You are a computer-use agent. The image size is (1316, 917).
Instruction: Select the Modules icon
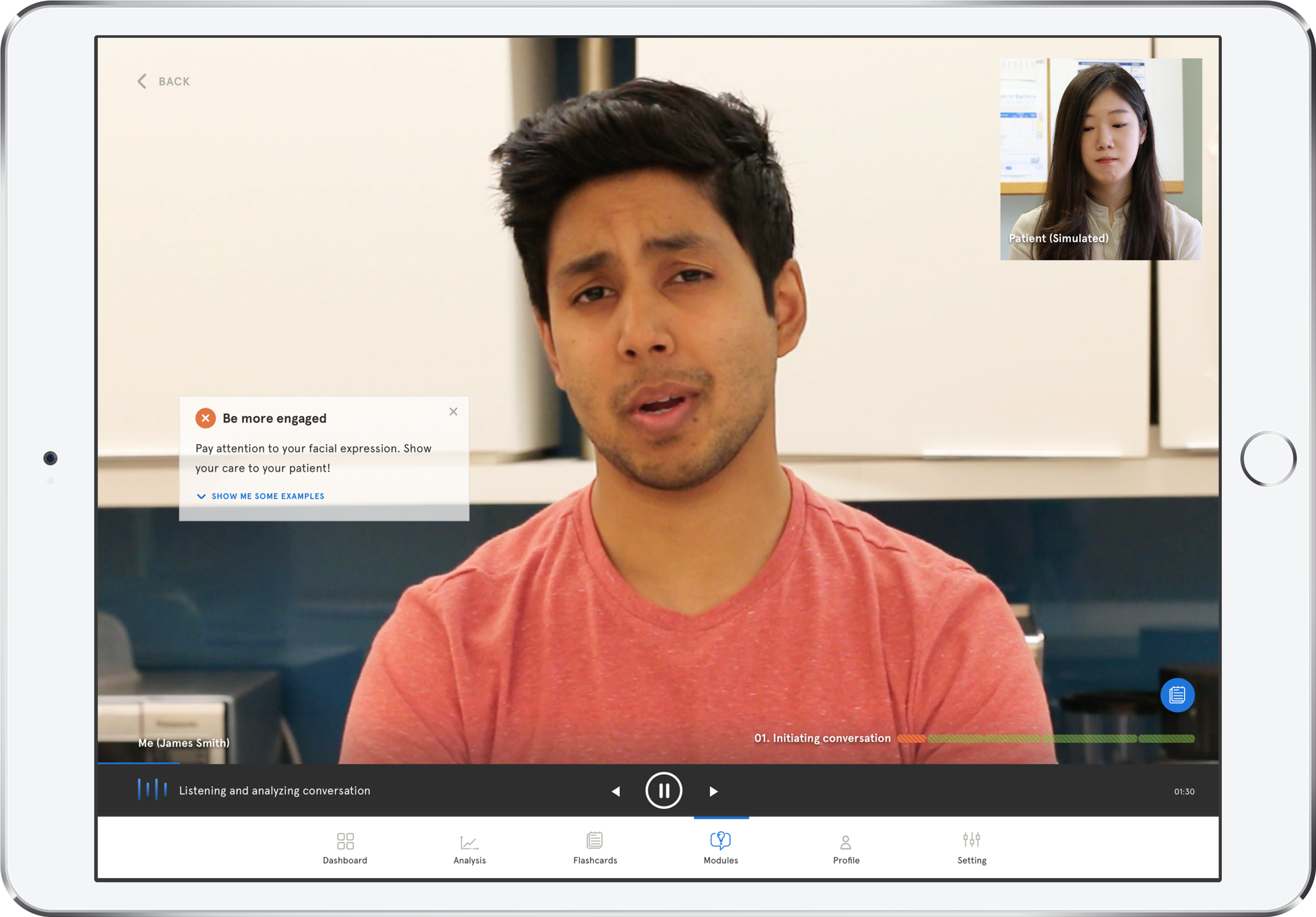(x=721, y=840)
